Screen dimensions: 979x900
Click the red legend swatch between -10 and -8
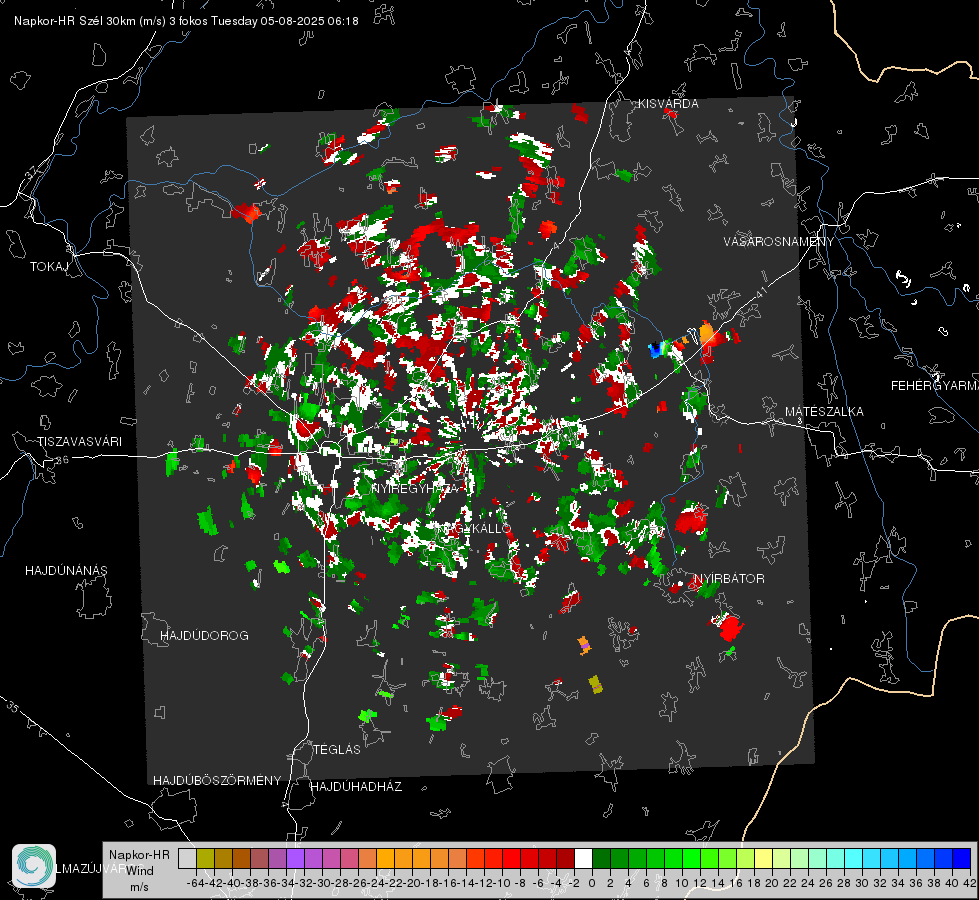(511, 859)
